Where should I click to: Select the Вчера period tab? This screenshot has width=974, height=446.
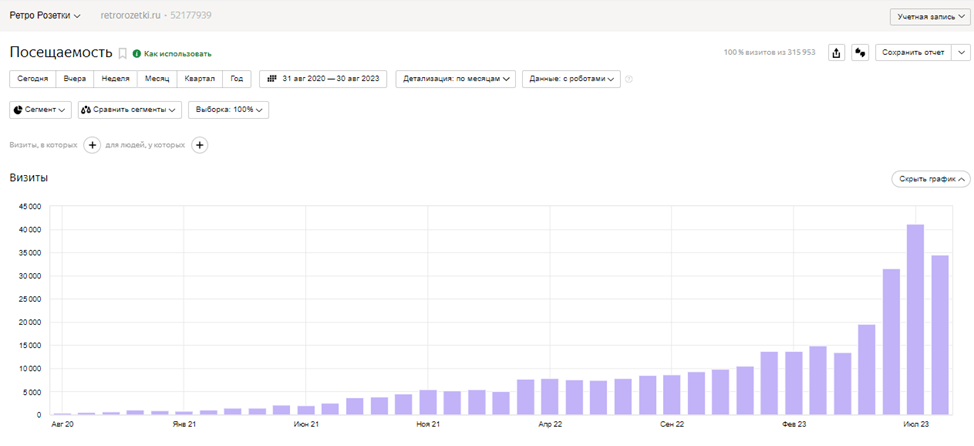click(x=75, y=79)
